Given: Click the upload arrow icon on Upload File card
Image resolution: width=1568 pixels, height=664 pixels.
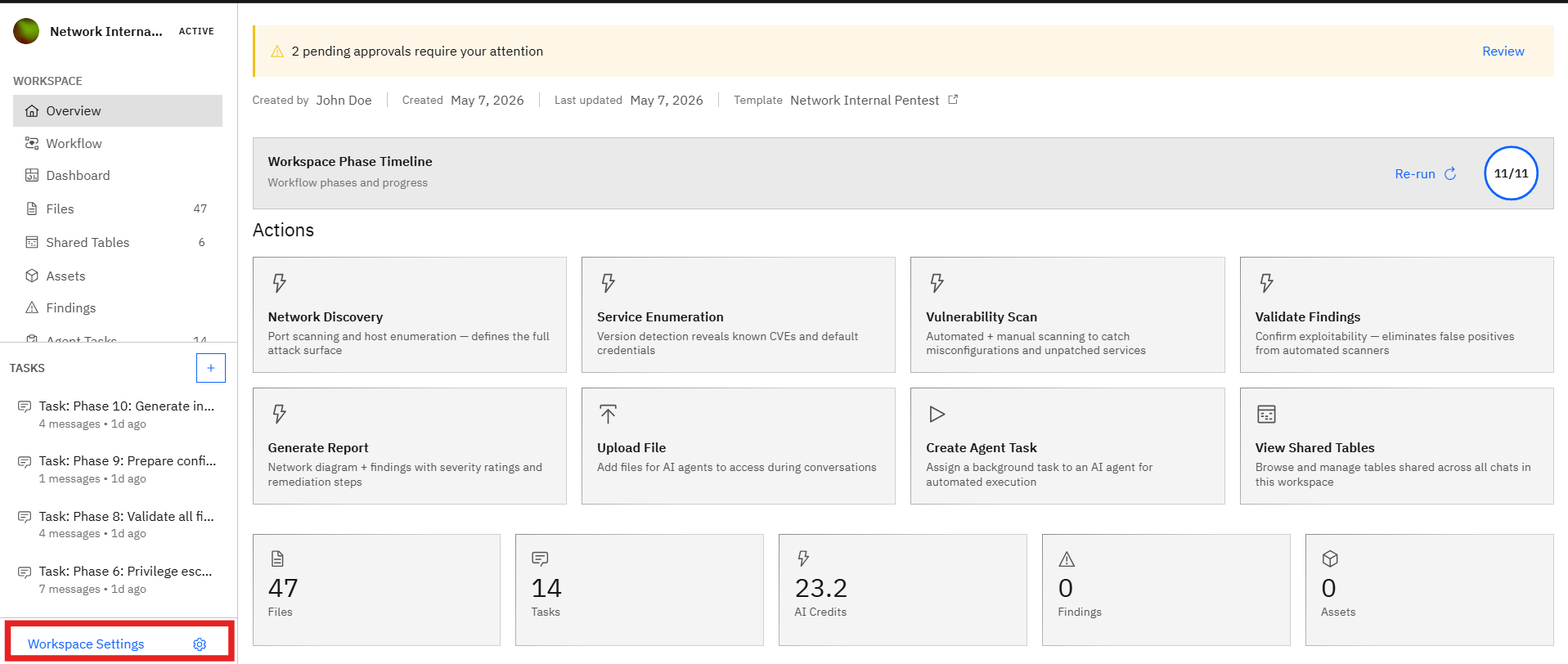Looking at the screenshot, I should (x=608, y=414).
